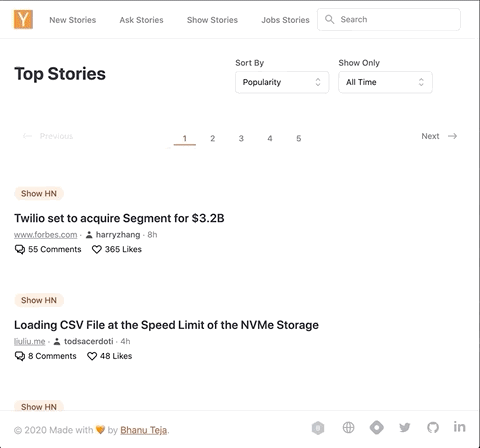The image size is (480, 448).
Task: Click the hexagon icon in footer
Action: pos(318,428)
